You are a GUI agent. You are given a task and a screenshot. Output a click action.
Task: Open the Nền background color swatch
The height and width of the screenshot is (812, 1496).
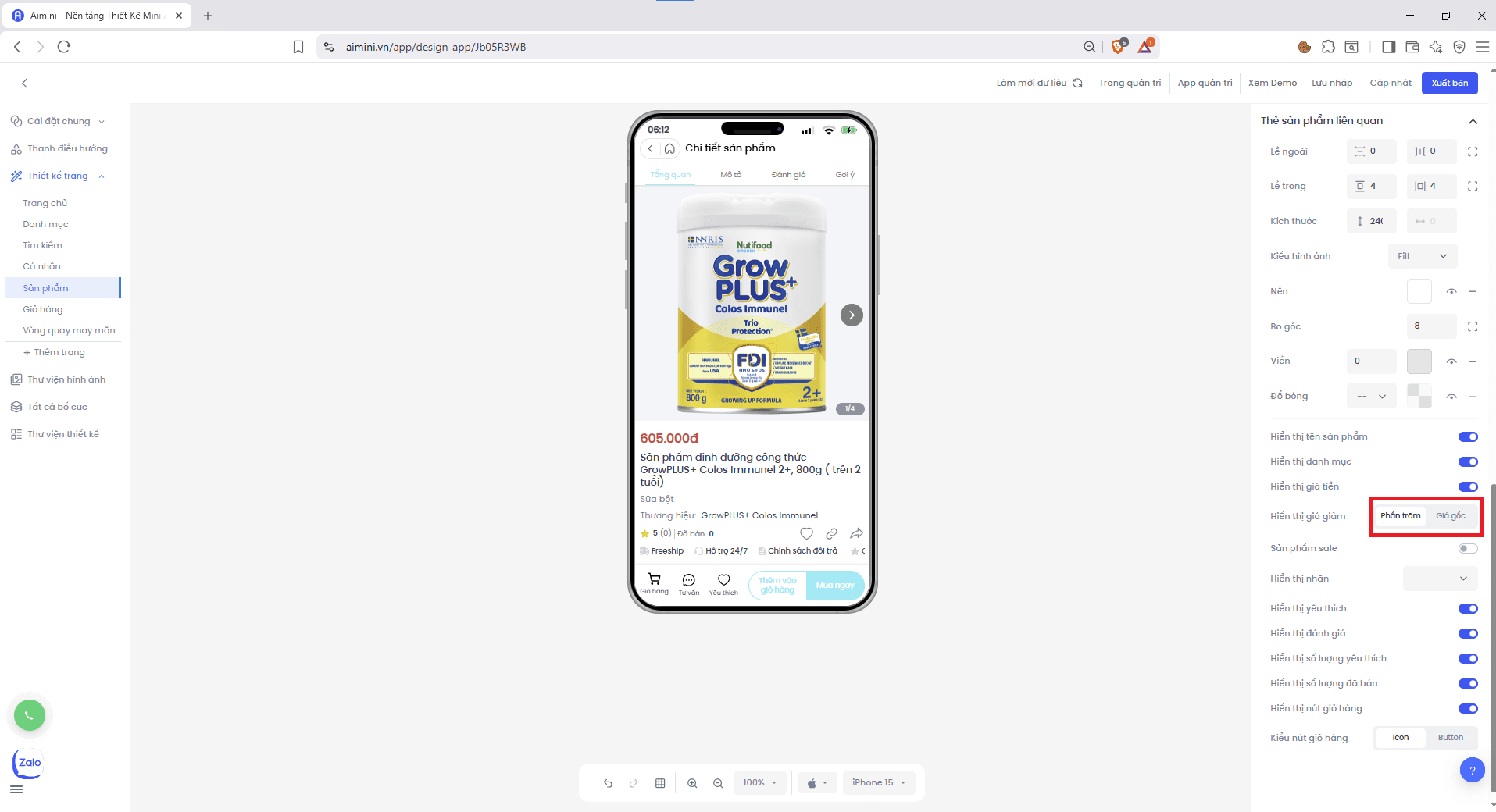click(x=1419, y=291)
